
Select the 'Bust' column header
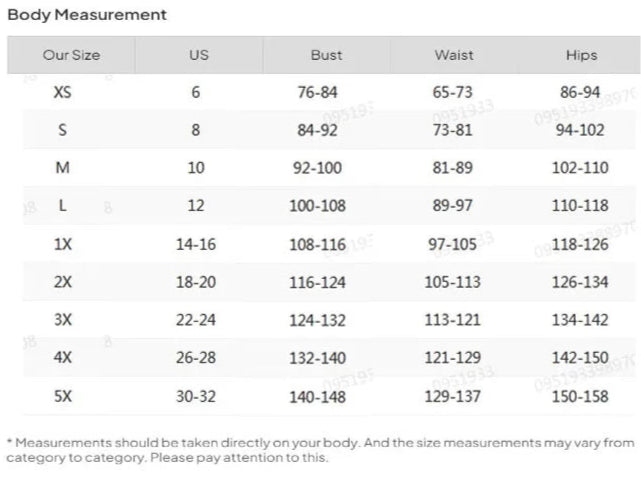click(x=326, y=55)
